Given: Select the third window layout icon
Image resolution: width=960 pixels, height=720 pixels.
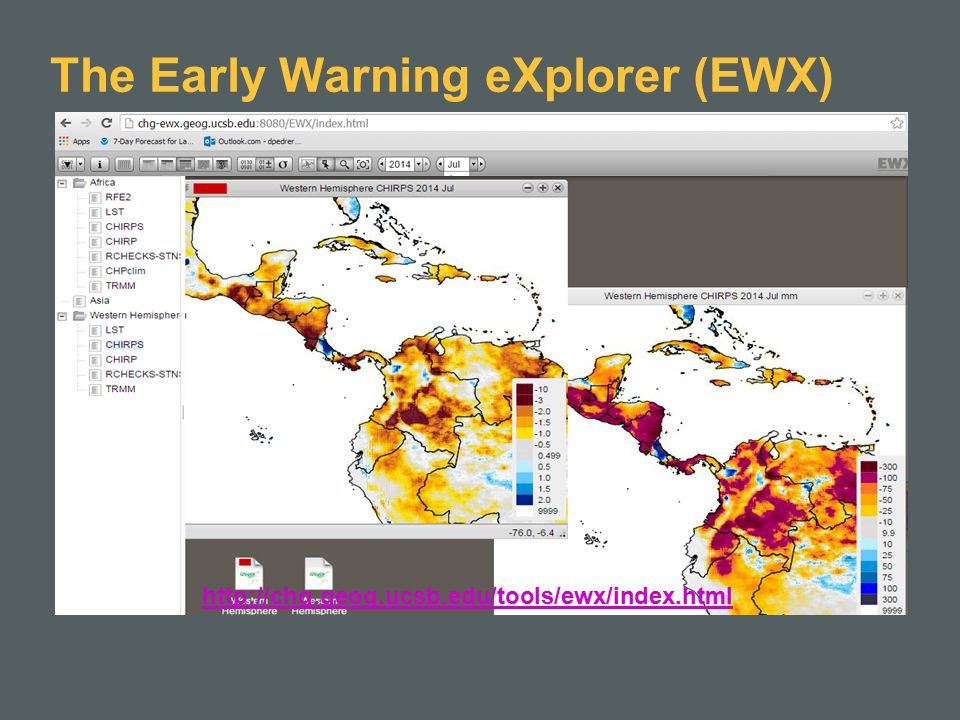Looking at the screenshot, I should 186,164.
